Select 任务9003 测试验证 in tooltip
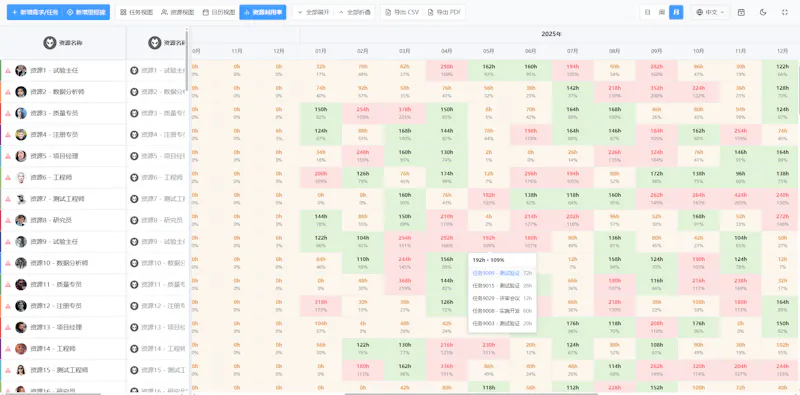800x395 pixels. tap(502, 323)
